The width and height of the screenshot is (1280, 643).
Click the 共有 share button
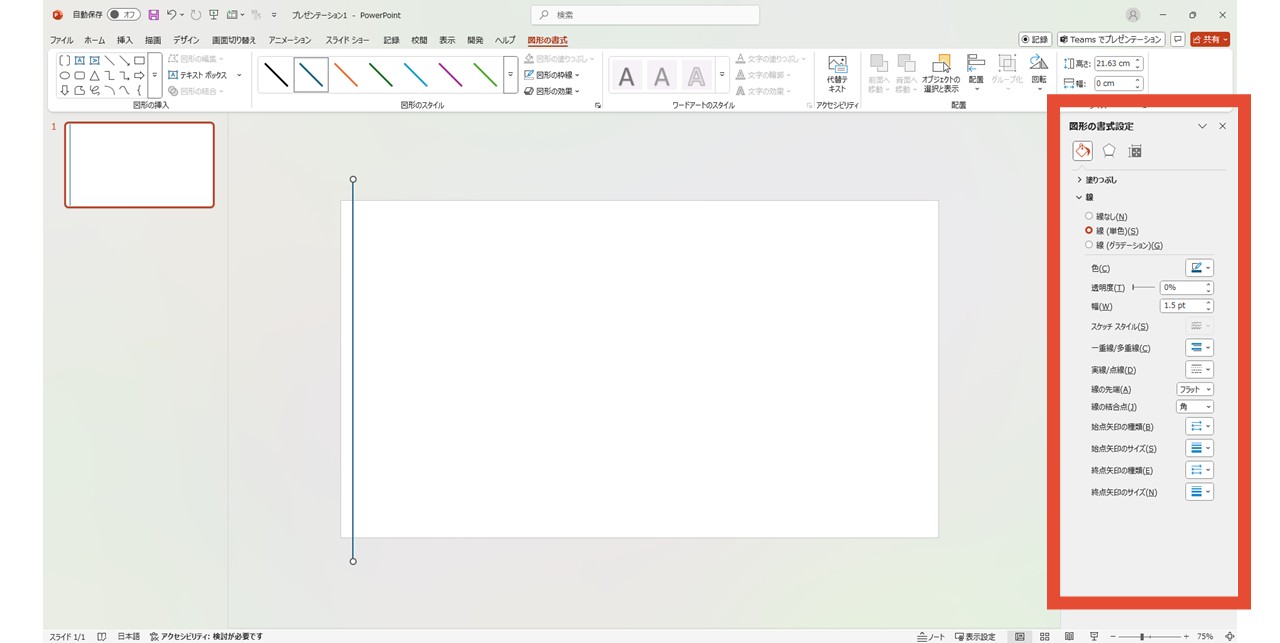click(1210, 39)
